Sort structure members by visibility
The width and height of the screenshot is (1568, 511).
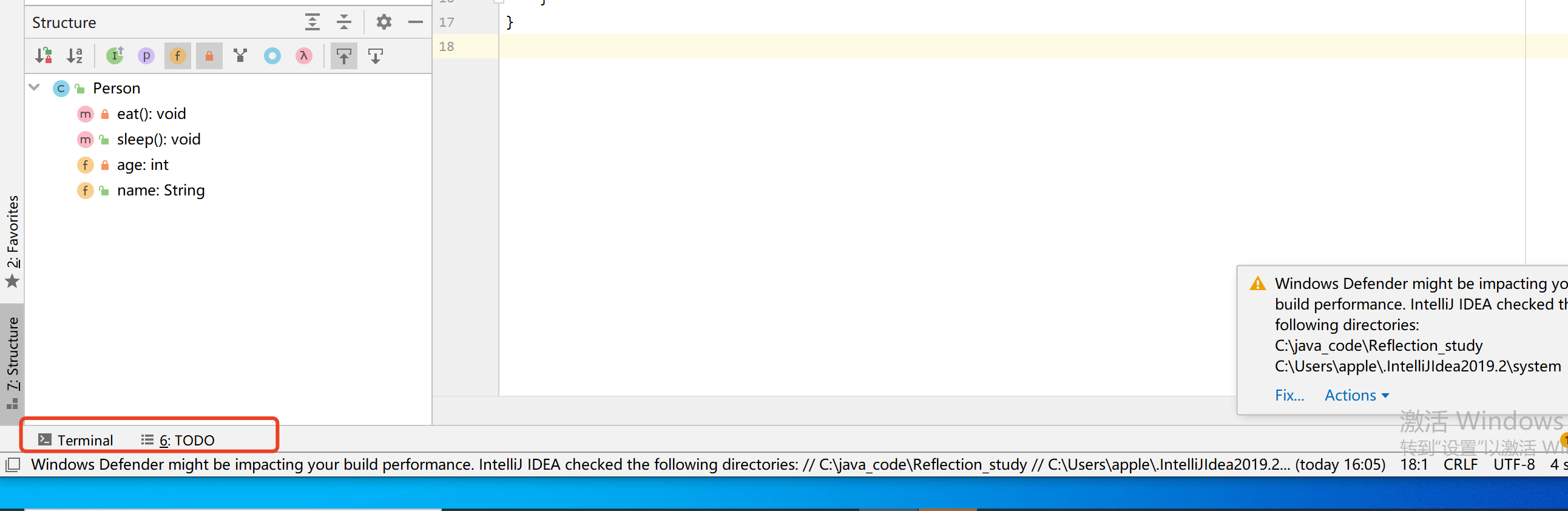point(43,56)
